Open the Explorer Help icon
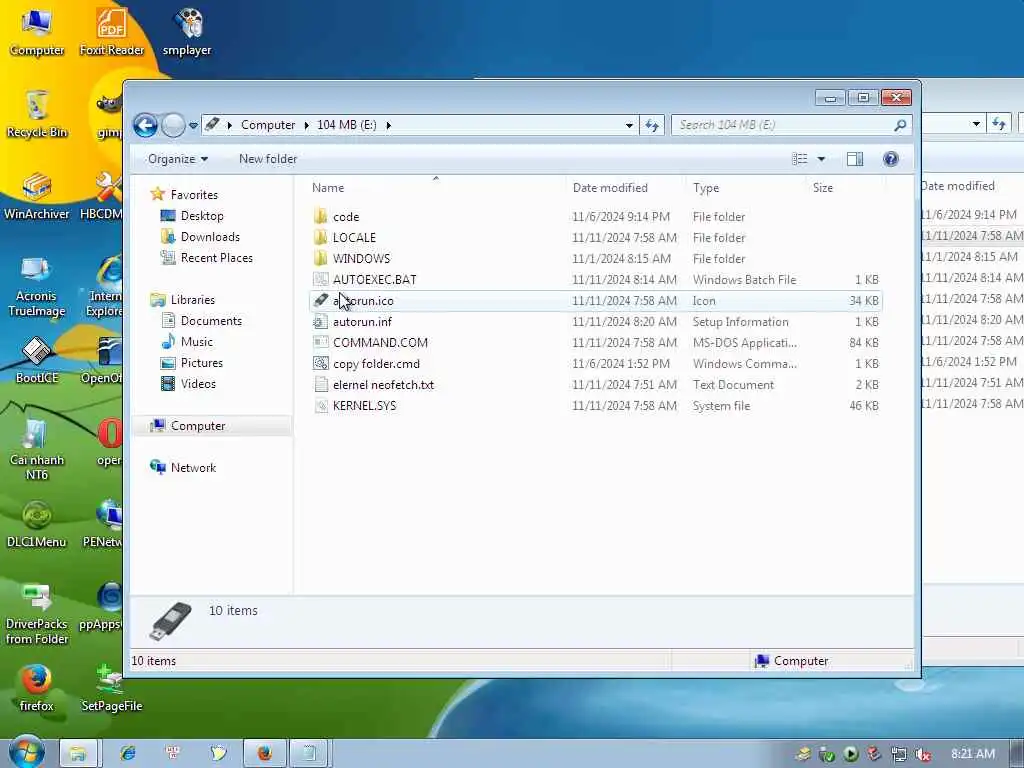This screenshot has width=1024, height=768. (891, 159)
